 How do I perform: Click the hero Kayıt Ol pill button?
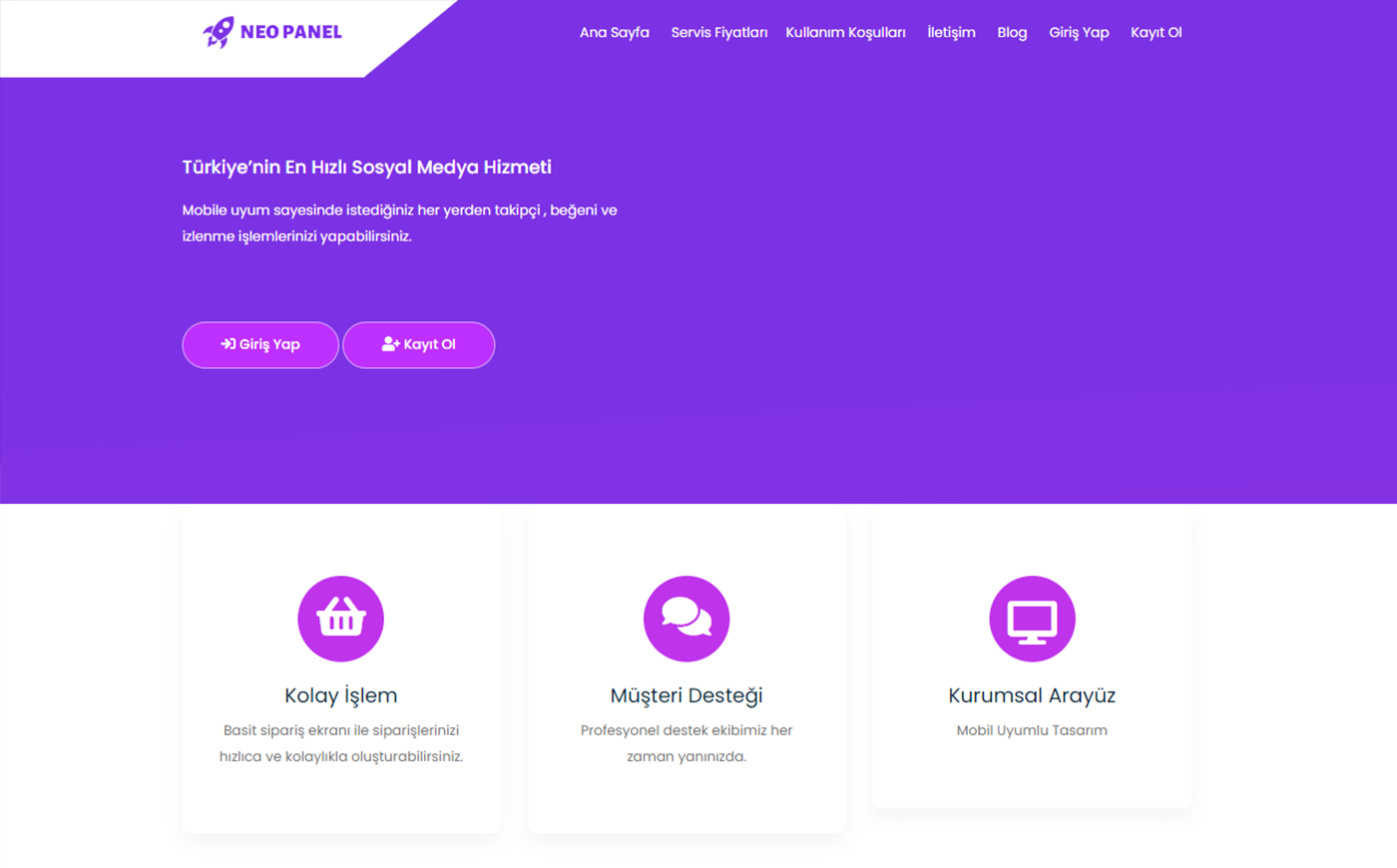click(419, 345)
